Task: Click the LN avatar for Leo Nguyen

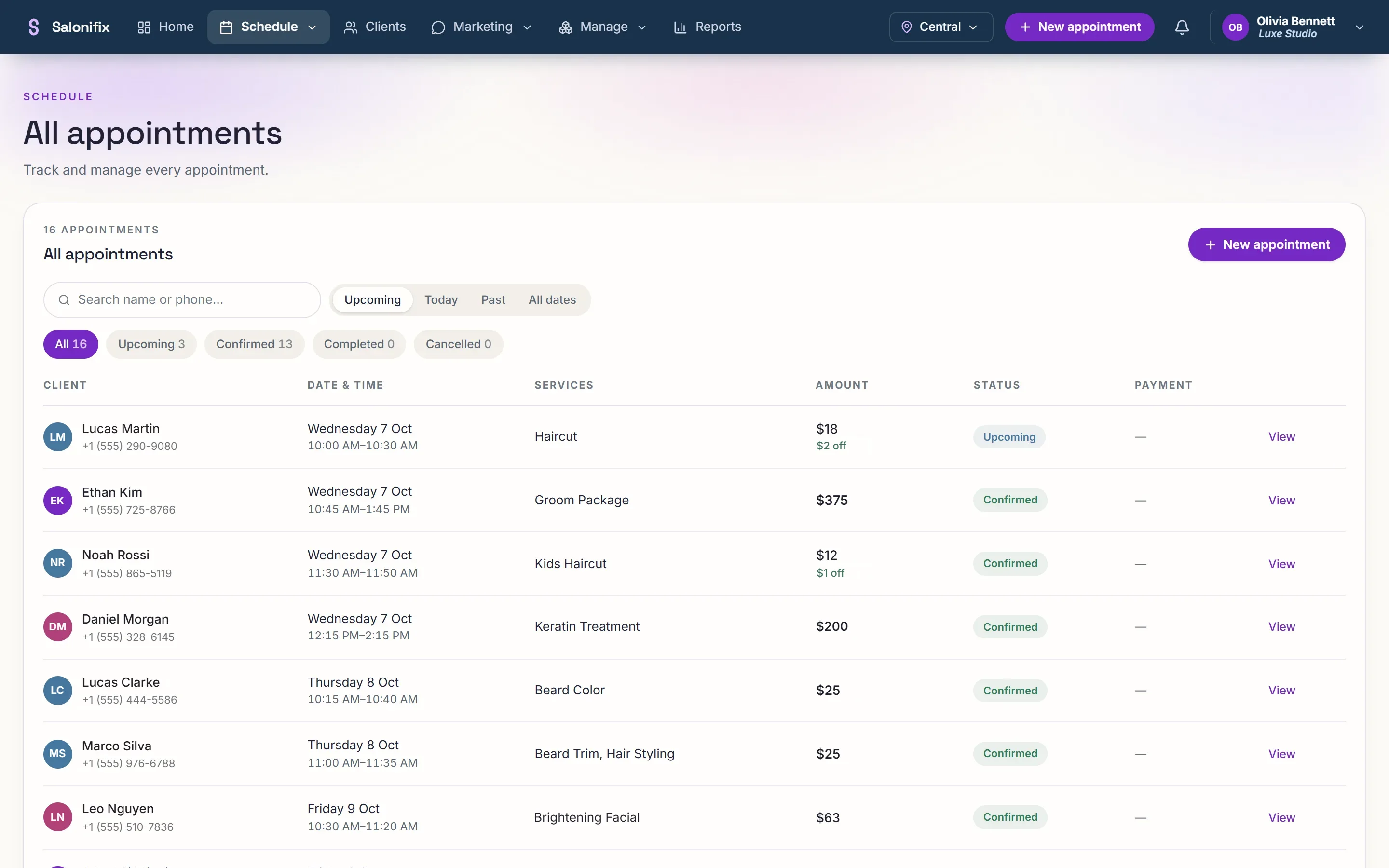Action: coord(57,817)
